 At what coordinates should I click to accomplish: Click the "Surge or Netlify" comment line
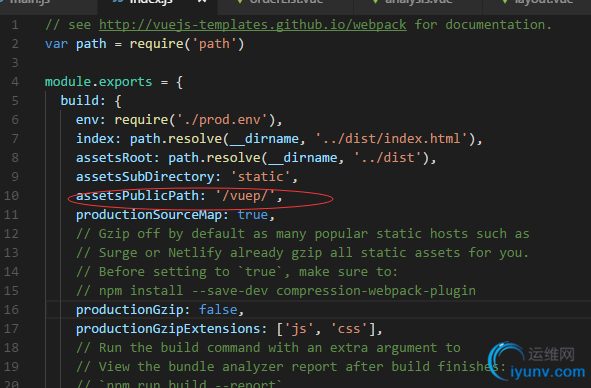coord(303,253)
